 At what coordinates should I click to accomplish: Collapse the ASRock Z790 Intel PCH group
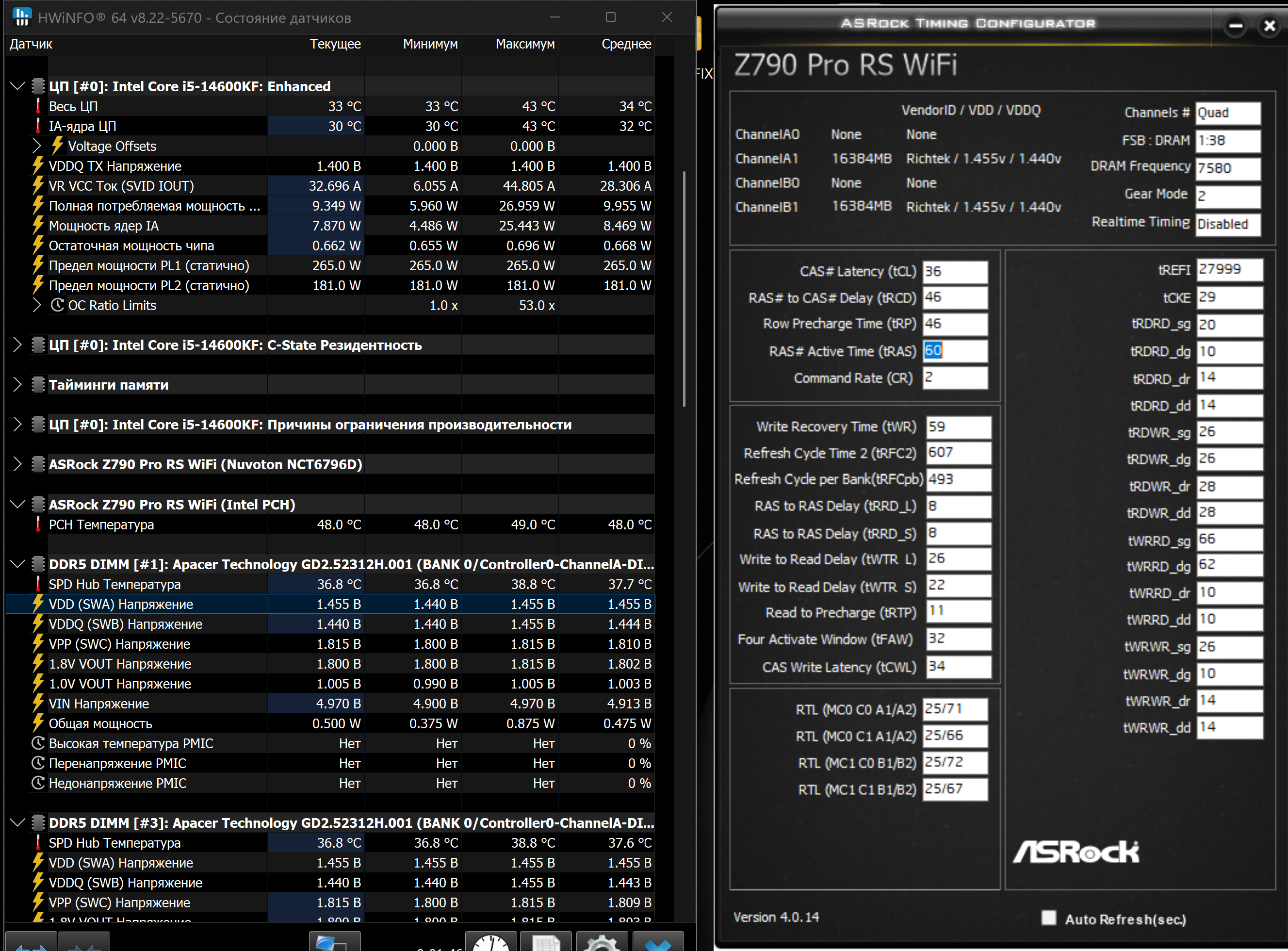17,504
